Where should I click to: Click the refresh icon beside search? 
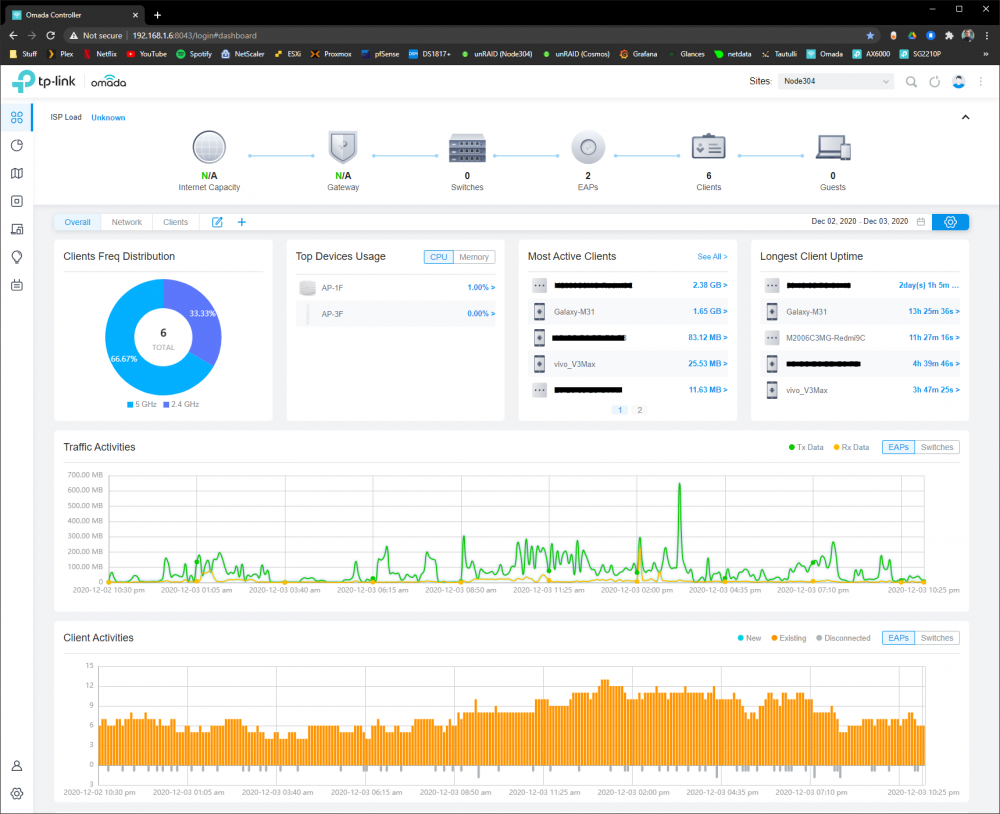934,82
